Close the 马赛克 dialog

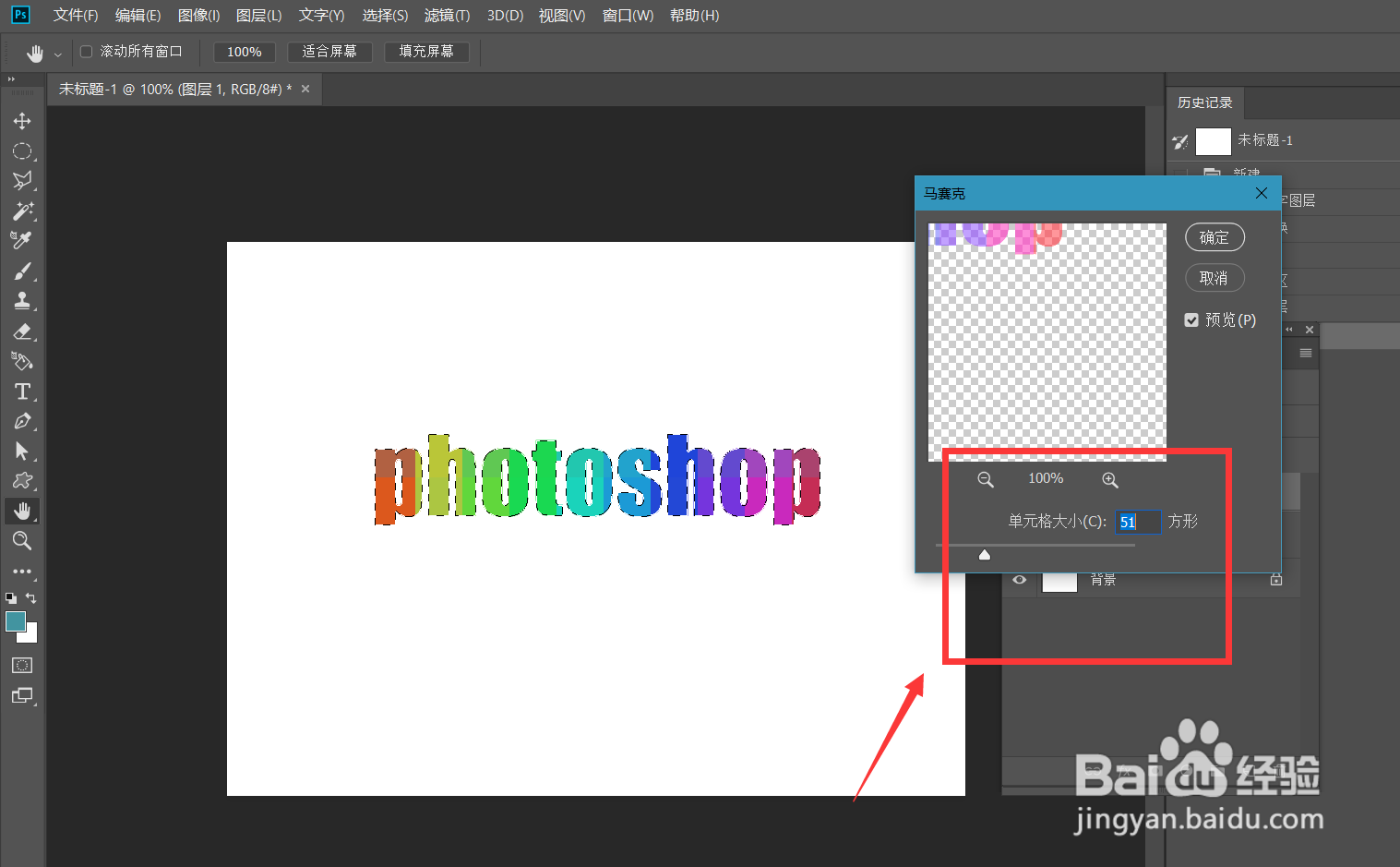click(x=1262, y=193)
